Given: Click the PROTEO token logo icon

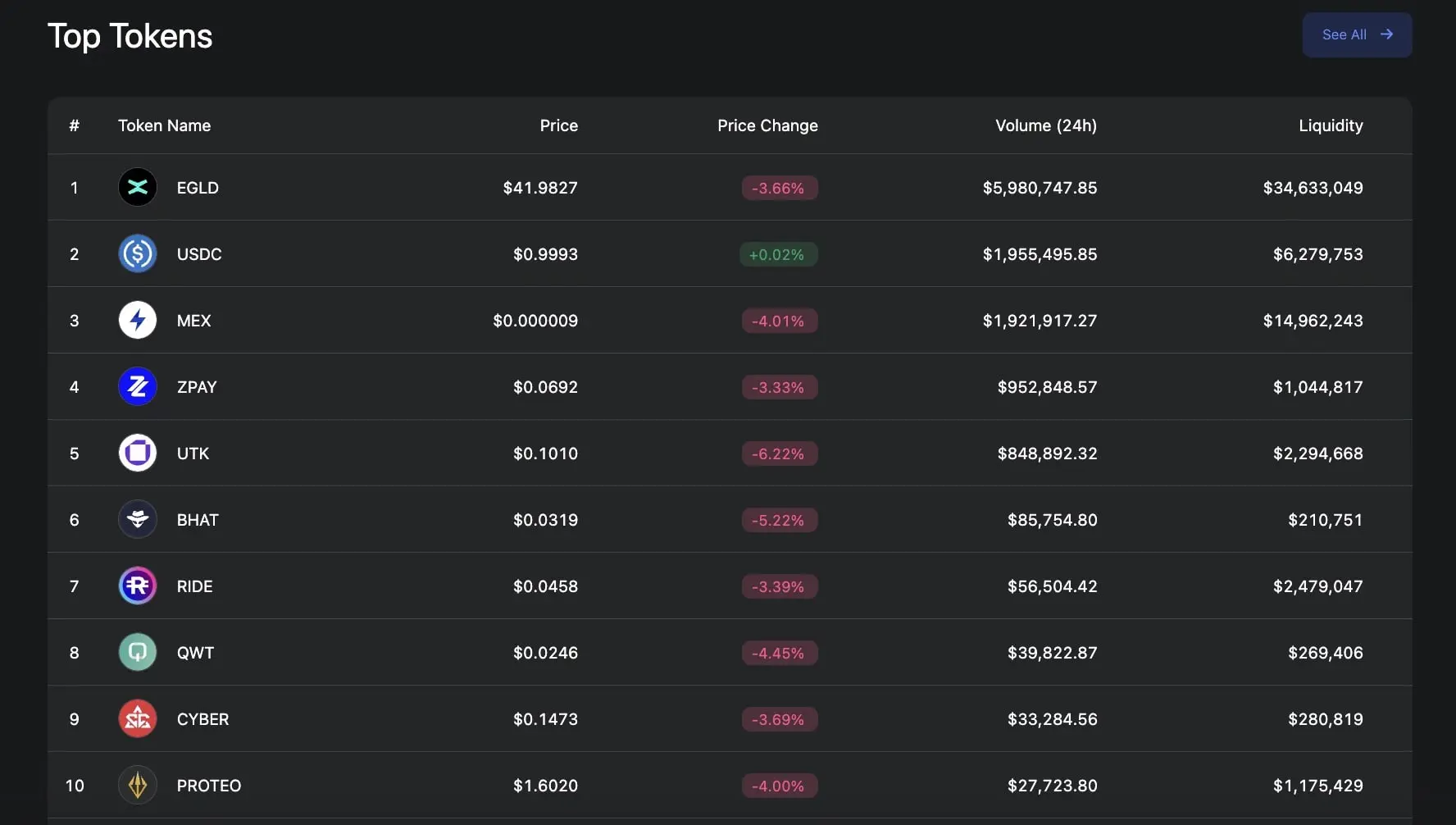Looking at the screenshot, I should 138,786.
